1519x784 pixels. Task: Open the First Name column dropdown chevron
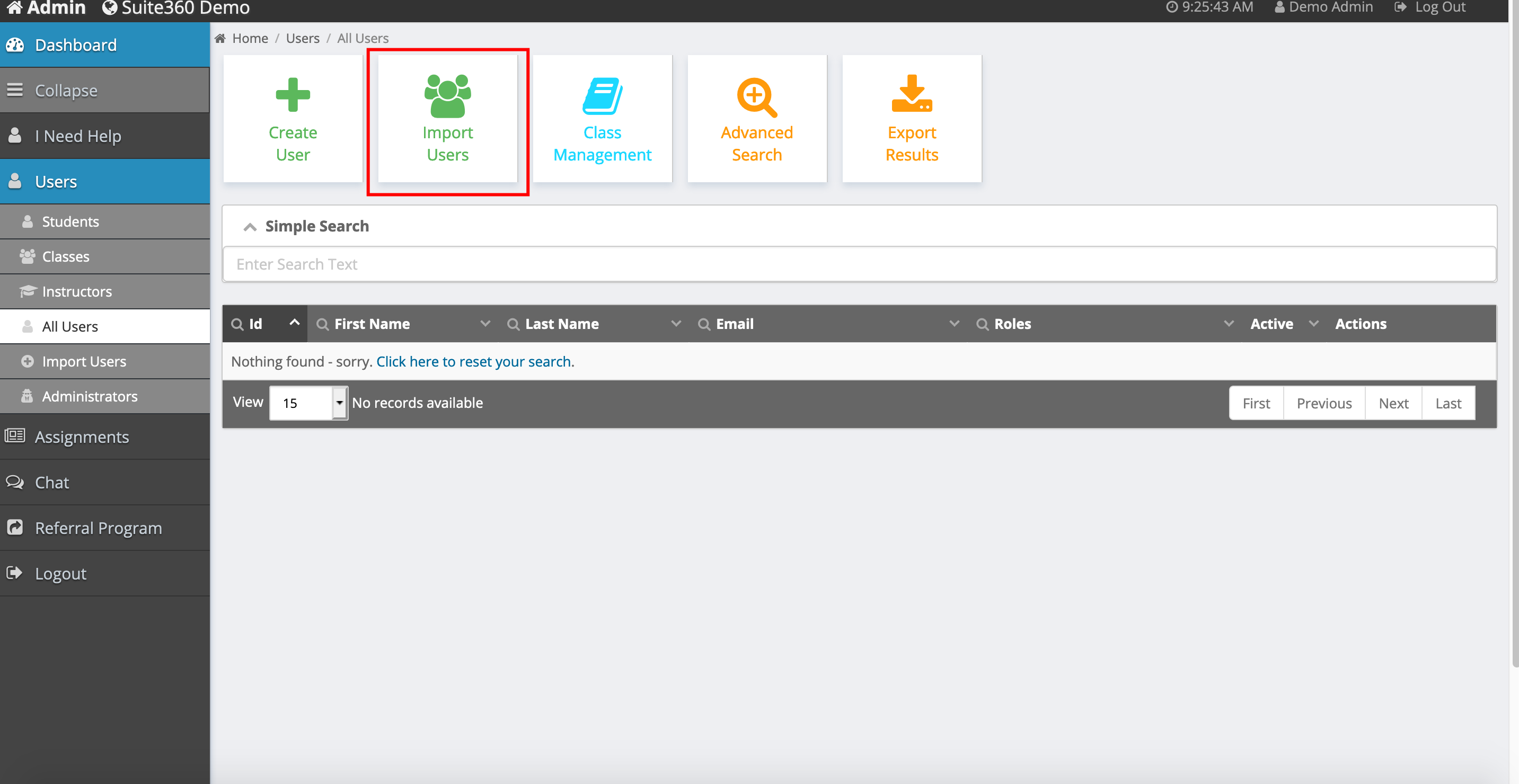point(485,324)
